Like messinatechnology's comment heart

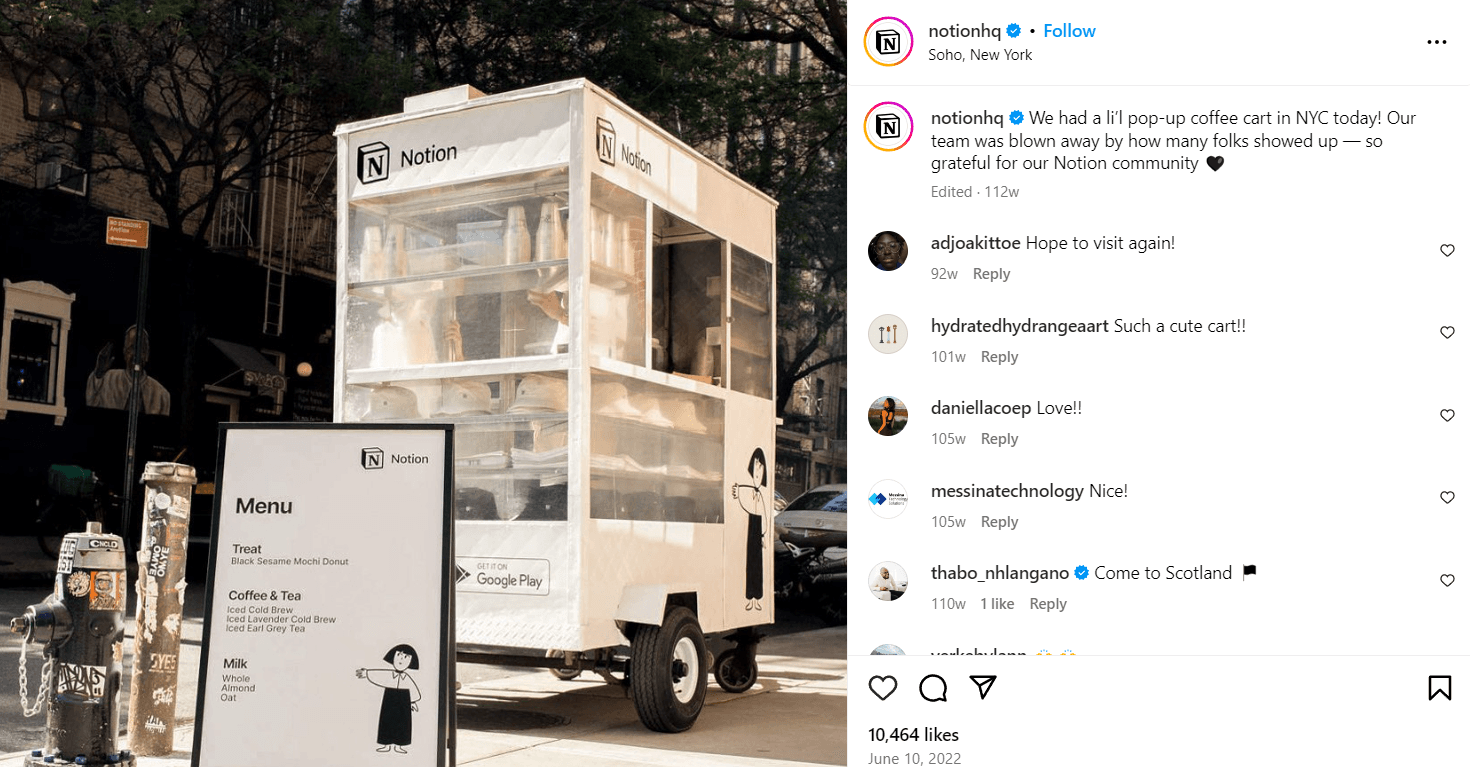tap(1447, 497)
